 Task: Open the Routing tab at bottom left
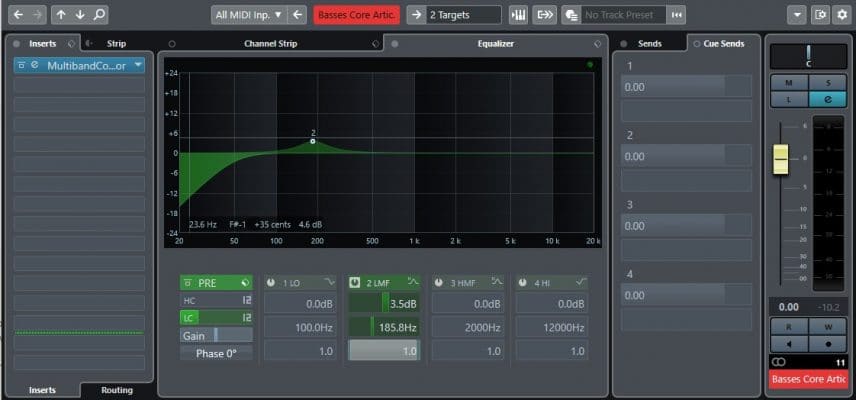pyautogui.click(x=117, y=390)
